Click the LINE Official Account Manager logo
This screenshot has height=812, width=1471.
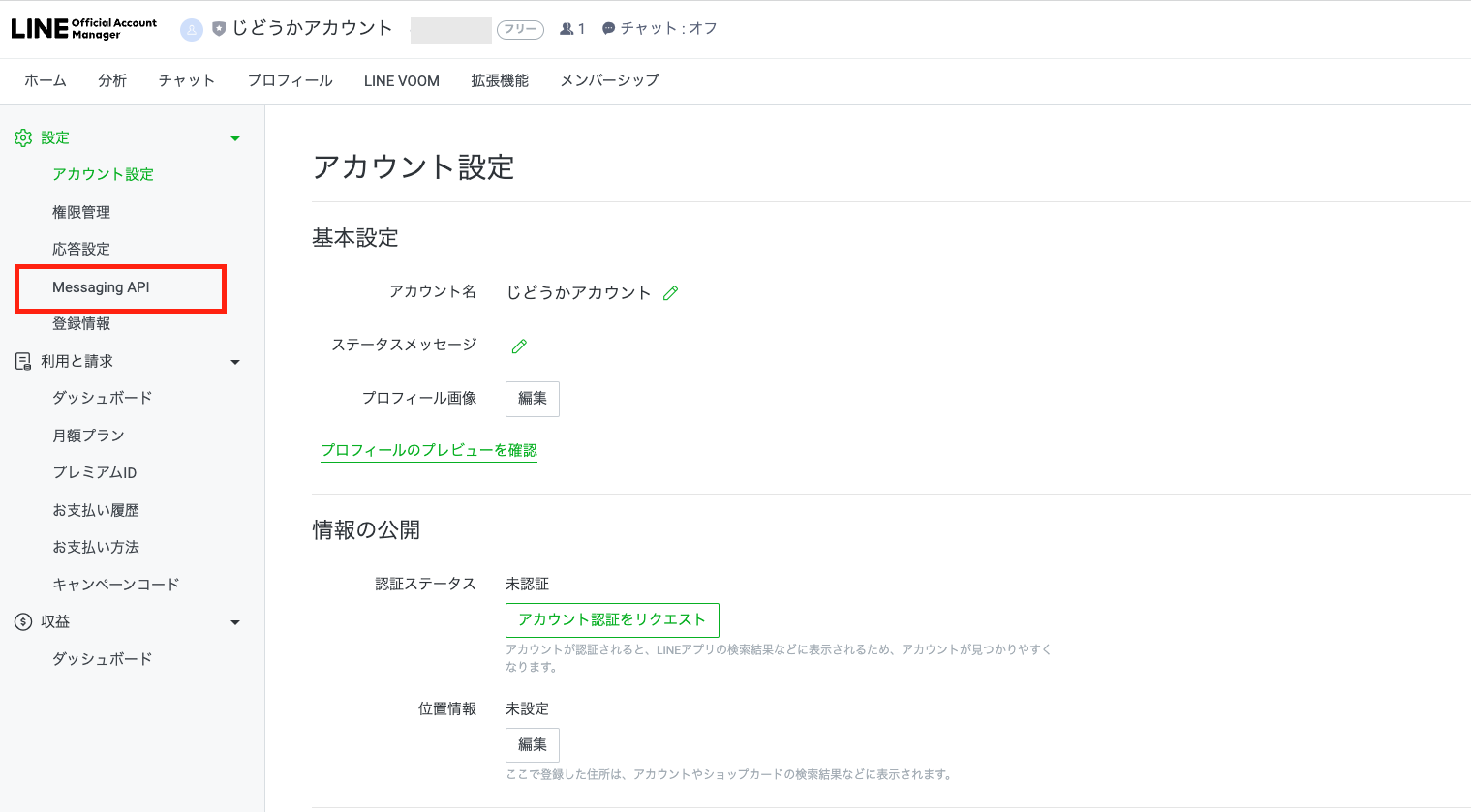click(83, 29)
